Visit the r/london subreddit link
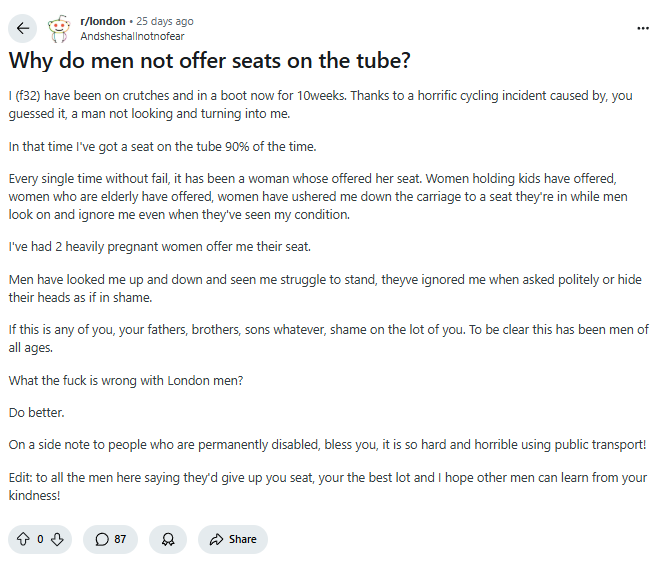Image resolution: width=658 pixels, height=567 pixels. point(103,21)
